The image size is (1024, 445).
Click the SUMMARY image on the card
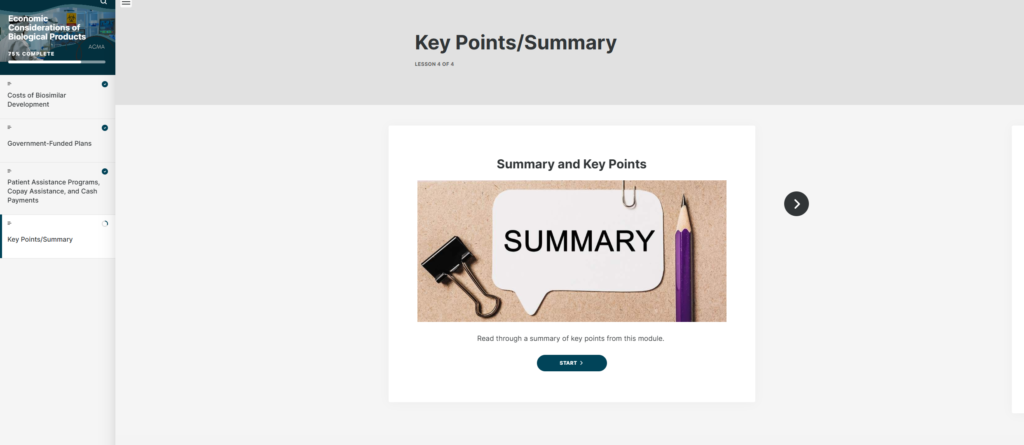571,251
